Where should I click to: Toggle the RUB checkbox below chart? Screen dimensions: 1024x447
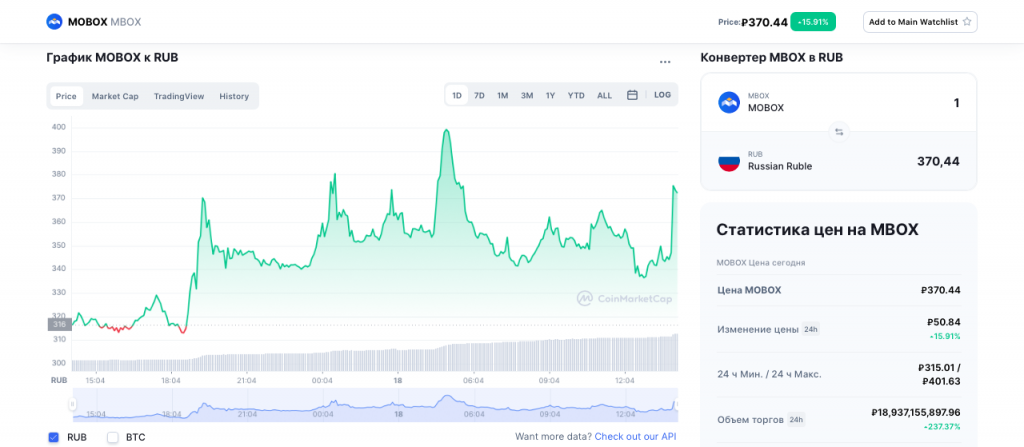tap(53, 437)
